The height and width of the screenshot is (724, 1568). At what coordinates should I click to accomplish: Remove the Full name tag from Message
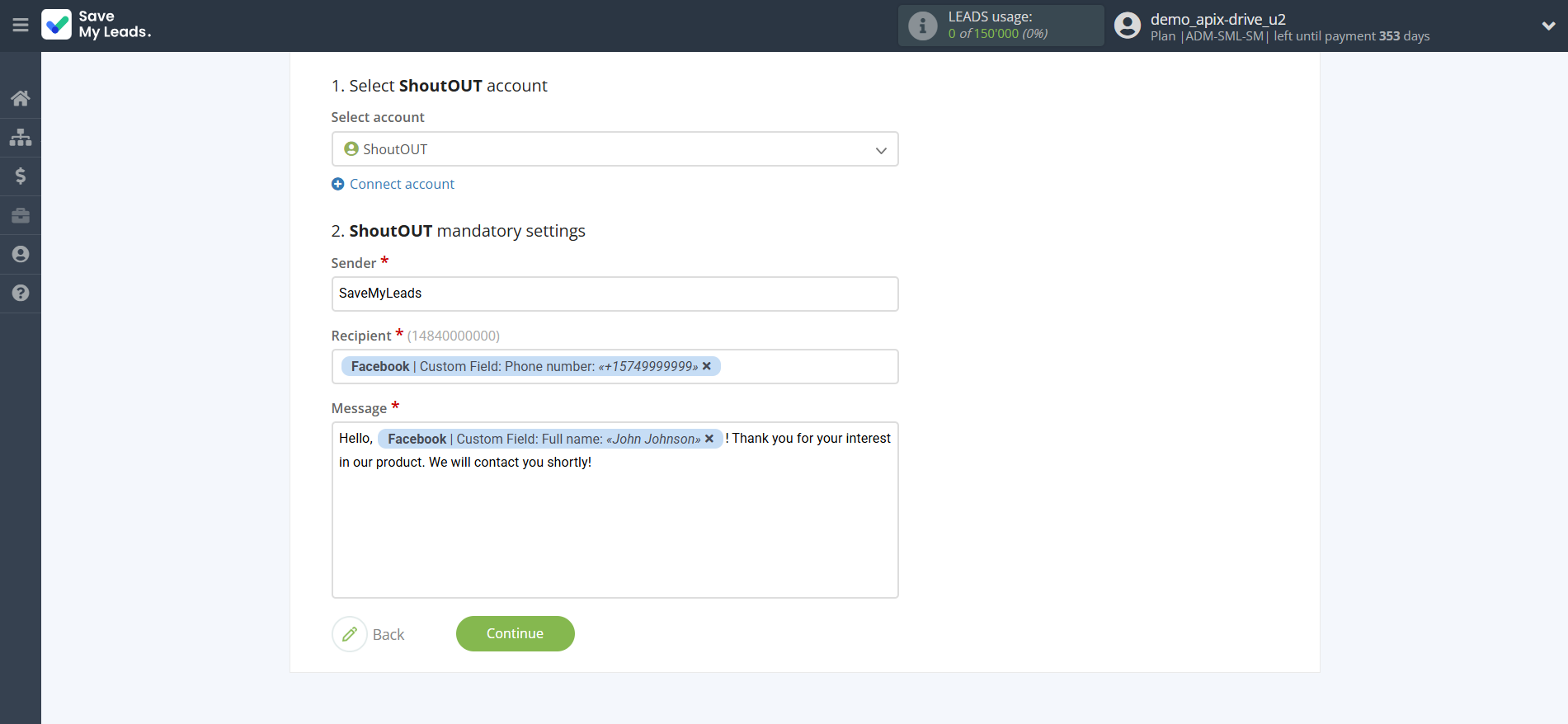(709, 439)
